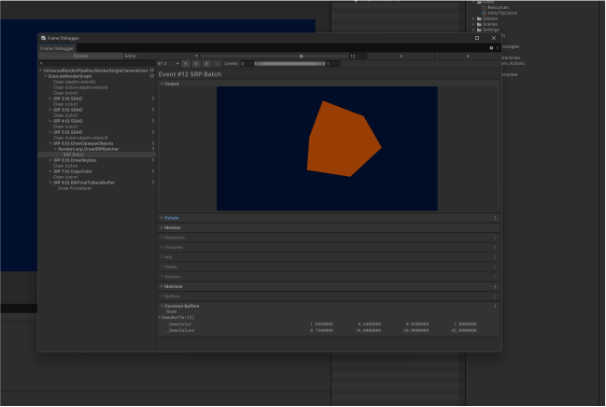606x407 pixels.
Task: Click the Disable button in Frame Debugger
Action: (x=81, y=56)
